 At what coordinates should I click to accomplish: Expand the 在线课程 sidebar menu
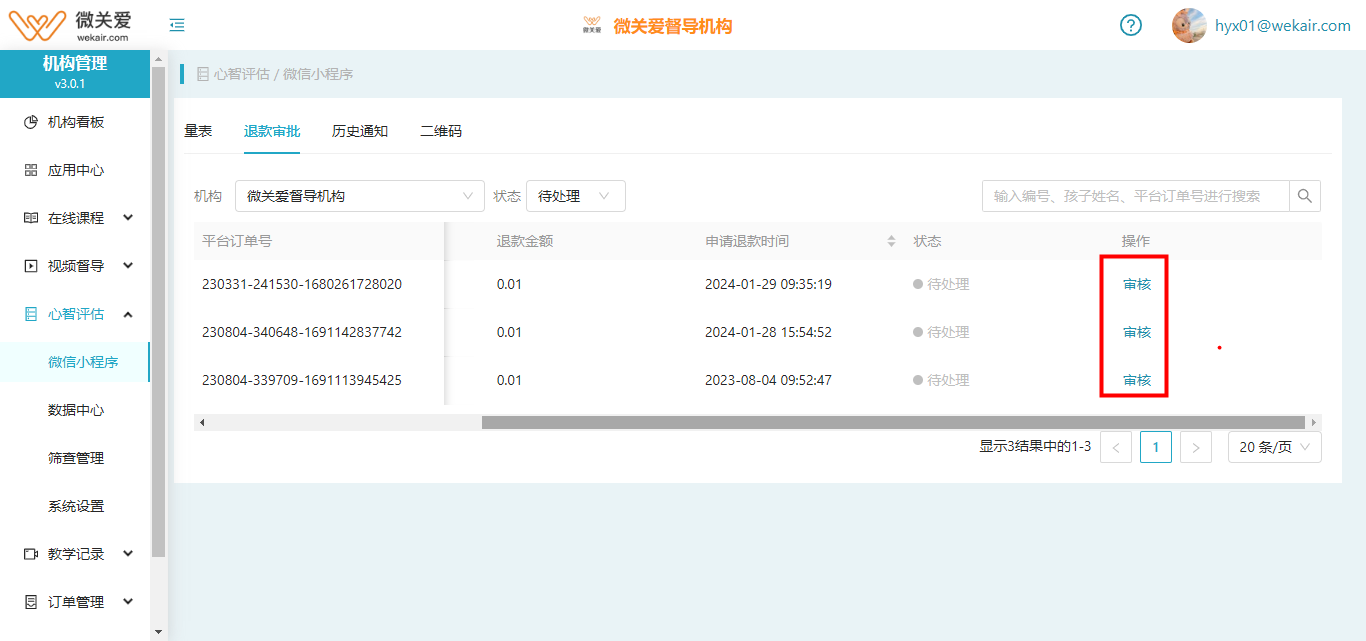(x=78, y=218)
